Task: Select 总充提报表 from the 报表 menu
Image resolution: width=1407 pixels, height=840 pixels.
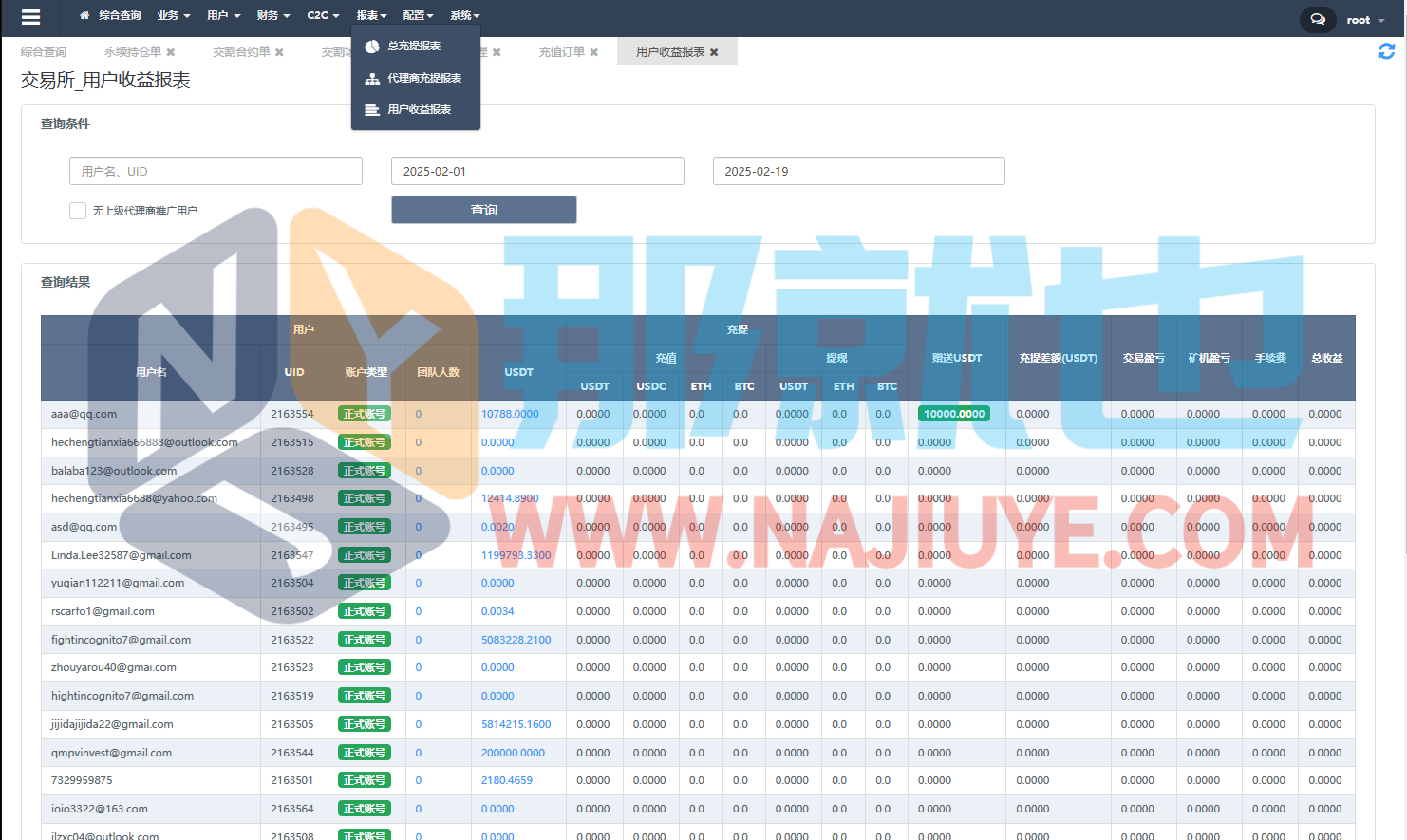Action: [414, 47]
